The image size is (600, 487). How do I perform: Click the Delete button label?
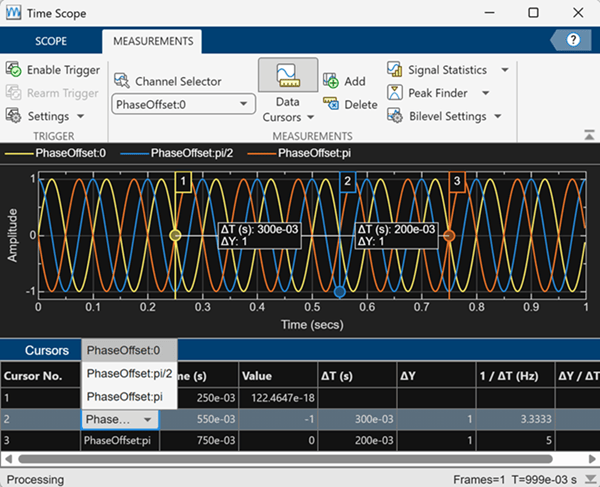361,104
